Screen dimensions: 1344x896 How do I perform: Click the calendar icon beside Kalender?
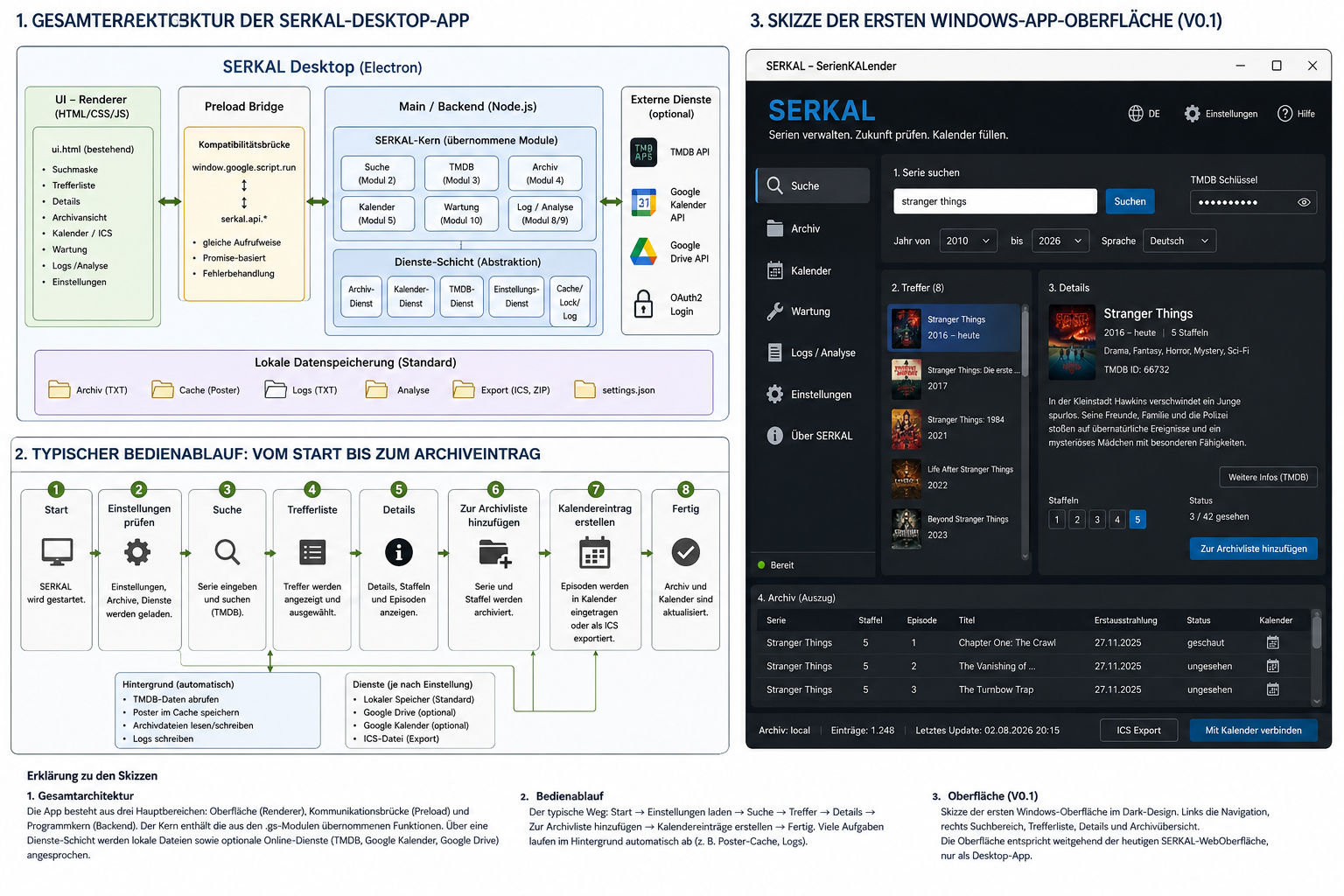click(774, 270)
